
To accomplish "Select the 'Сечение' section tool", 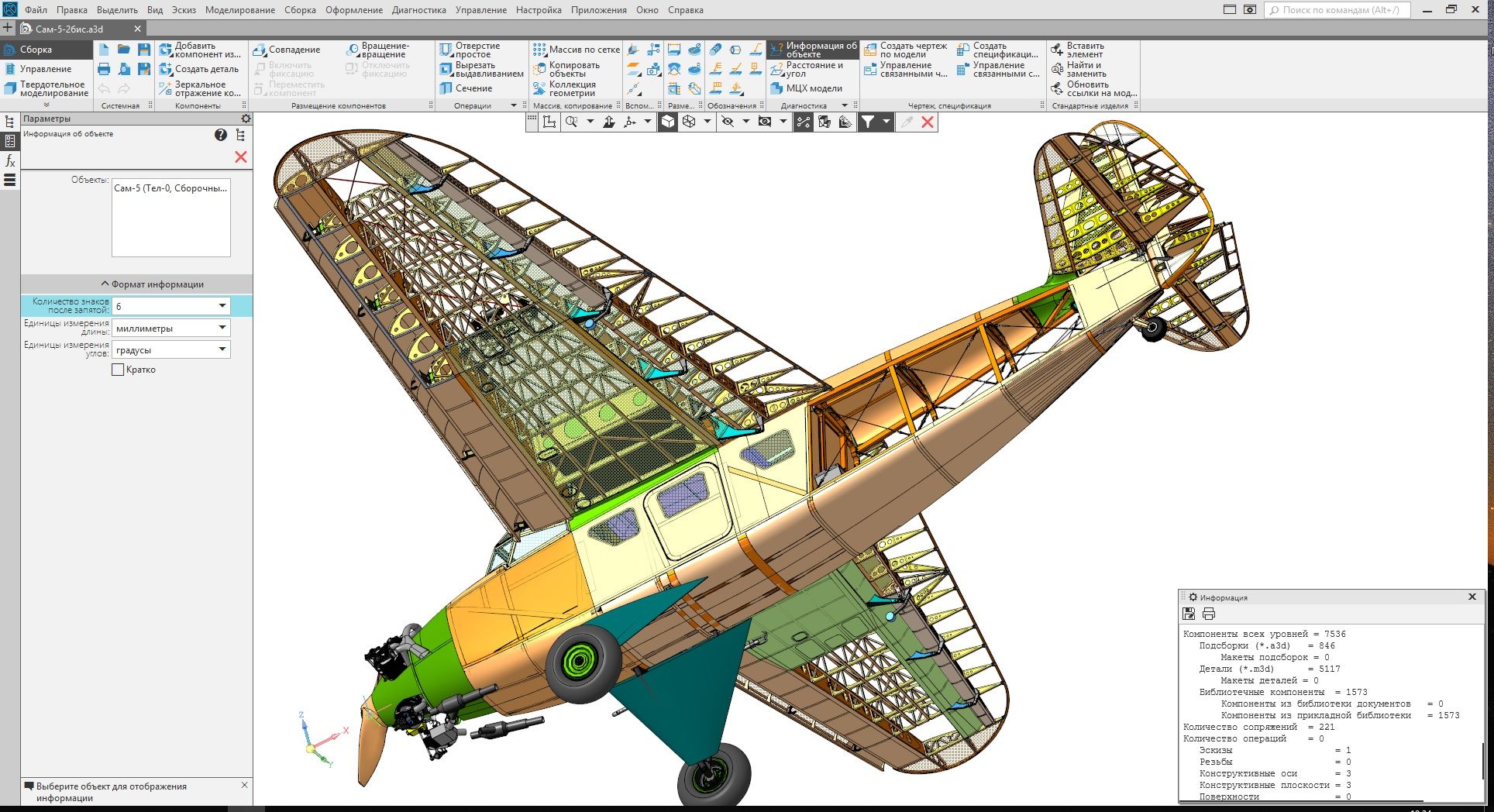I will (x=446, y=88).
